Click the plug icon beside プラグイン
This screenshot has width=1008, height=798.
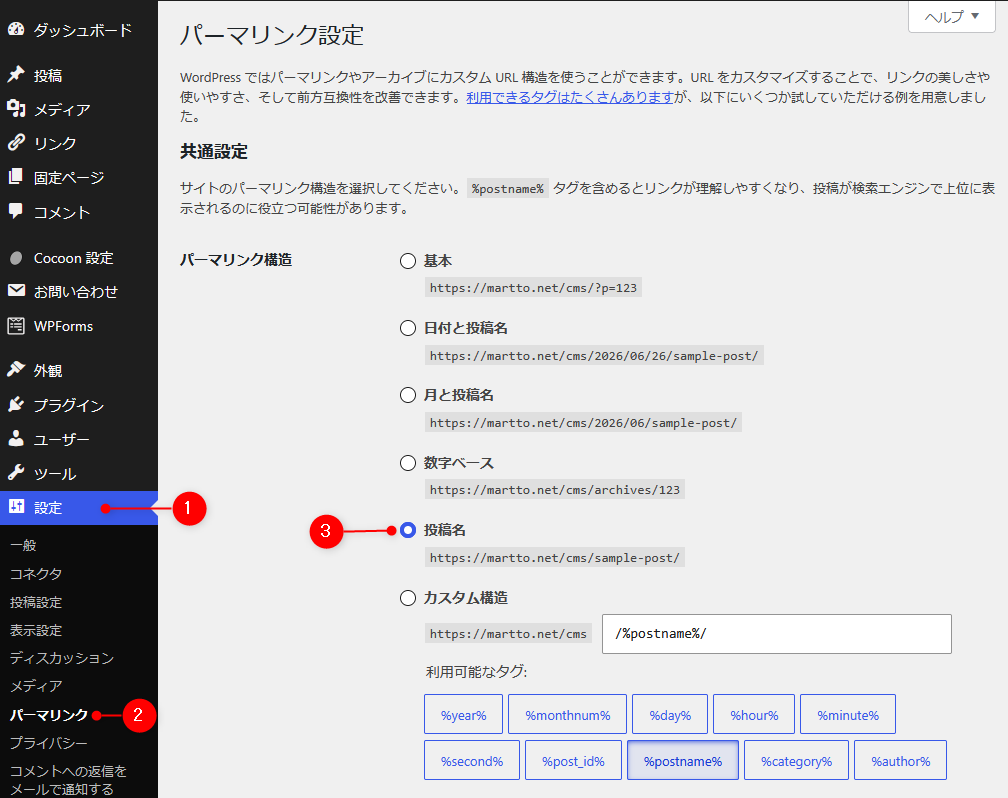[16, 404]
